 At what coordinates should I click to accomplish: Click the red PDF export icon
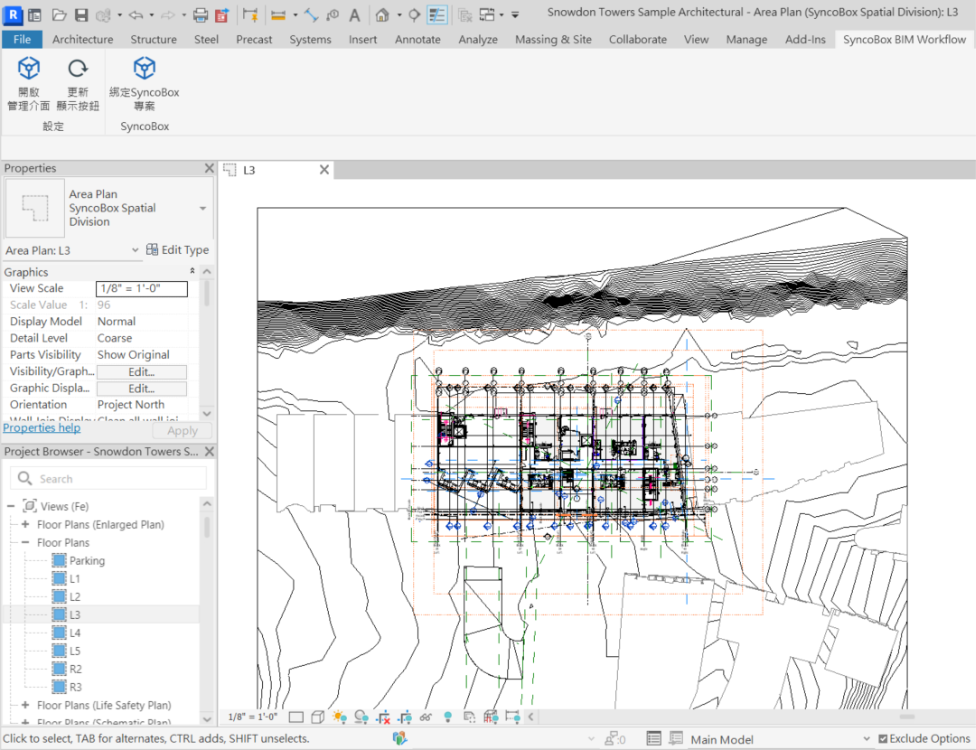click(222, 14)
